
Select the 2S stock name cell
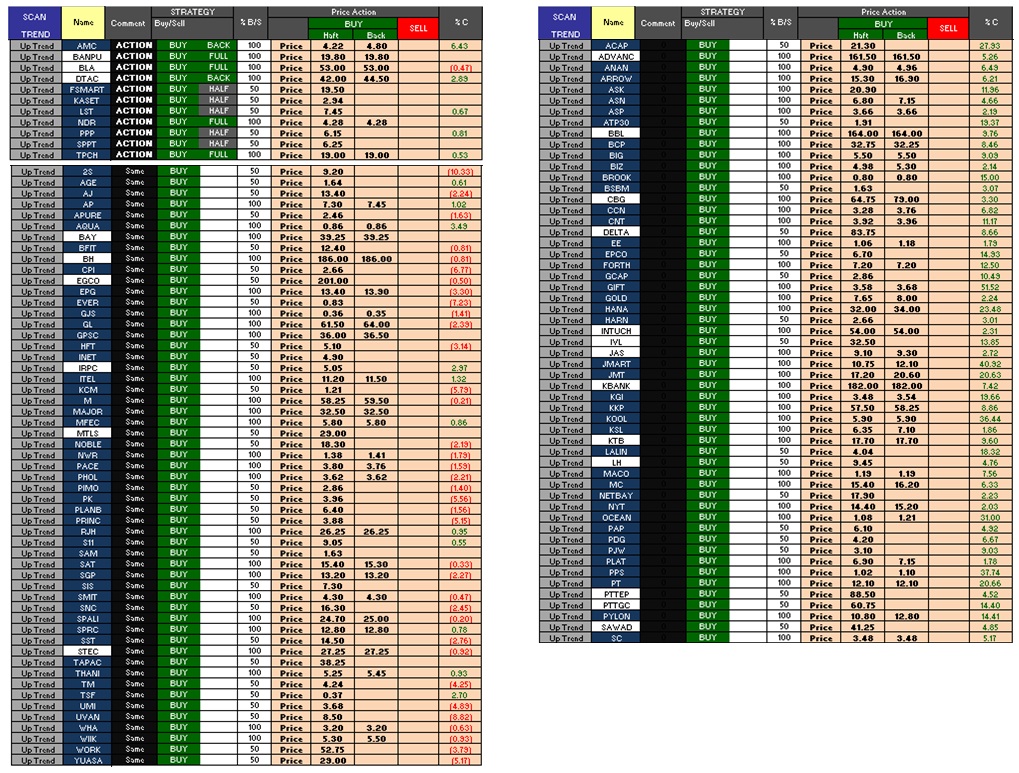point(87,172)
